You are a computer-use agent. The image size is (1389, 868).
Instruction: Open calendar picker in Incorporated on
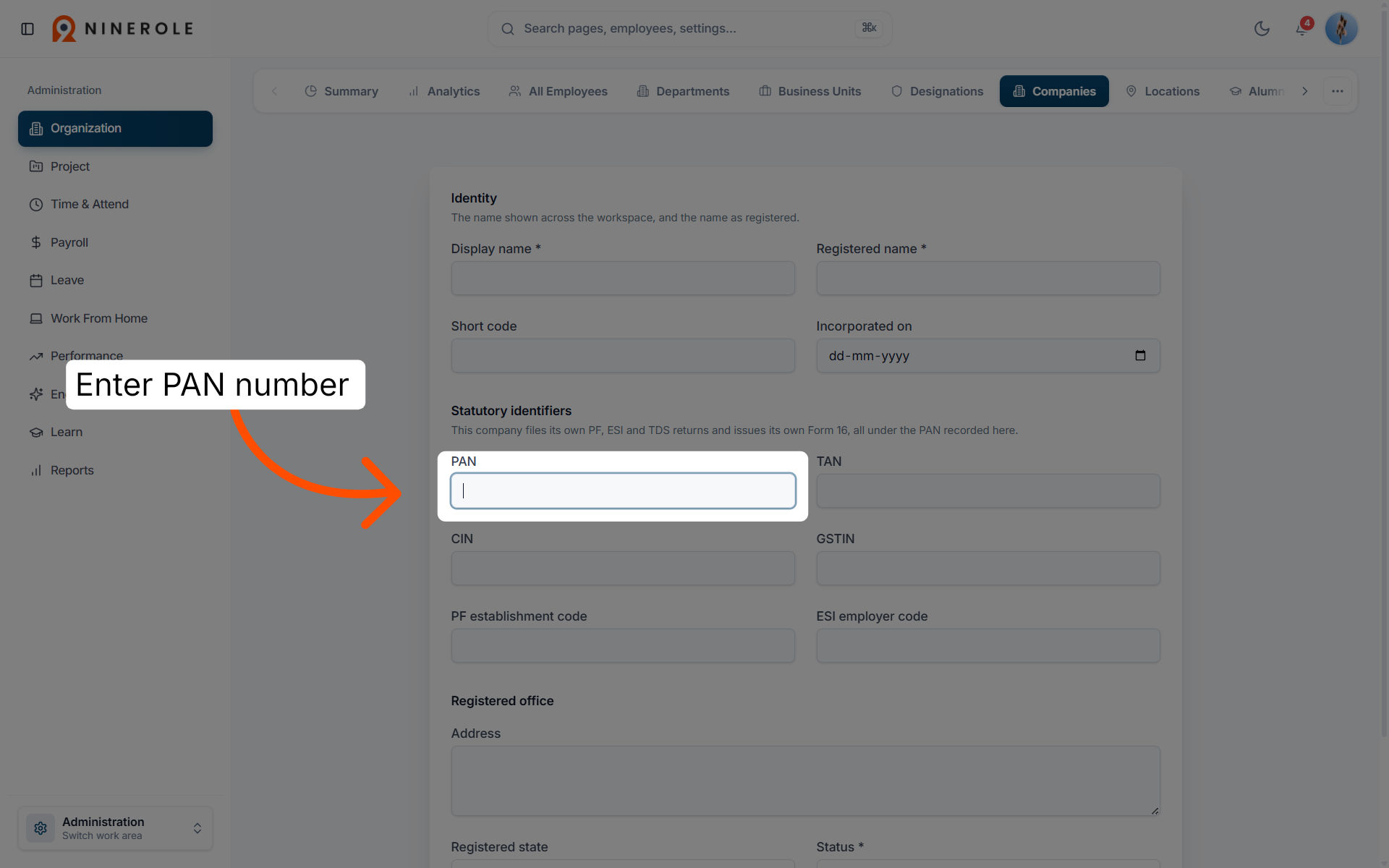click(x=1140, y=355)
